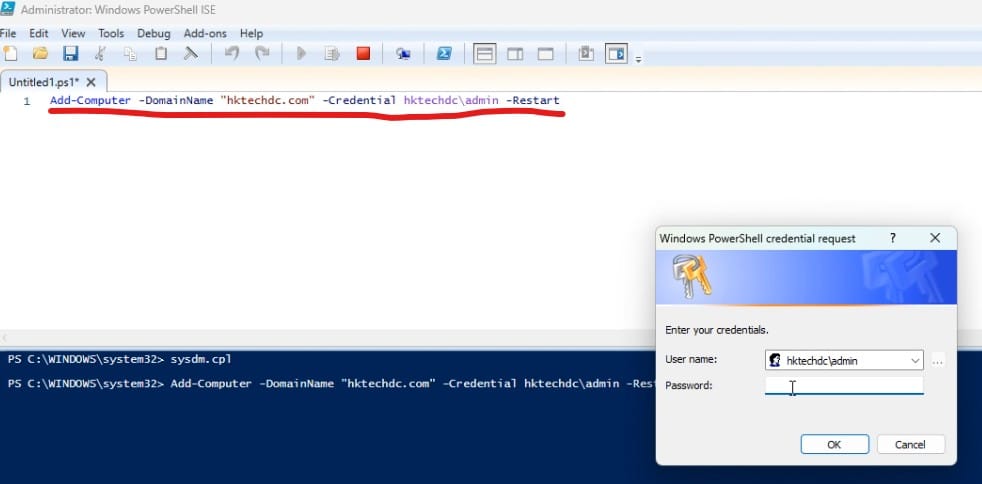Expand the User name dropdown list

916,360
